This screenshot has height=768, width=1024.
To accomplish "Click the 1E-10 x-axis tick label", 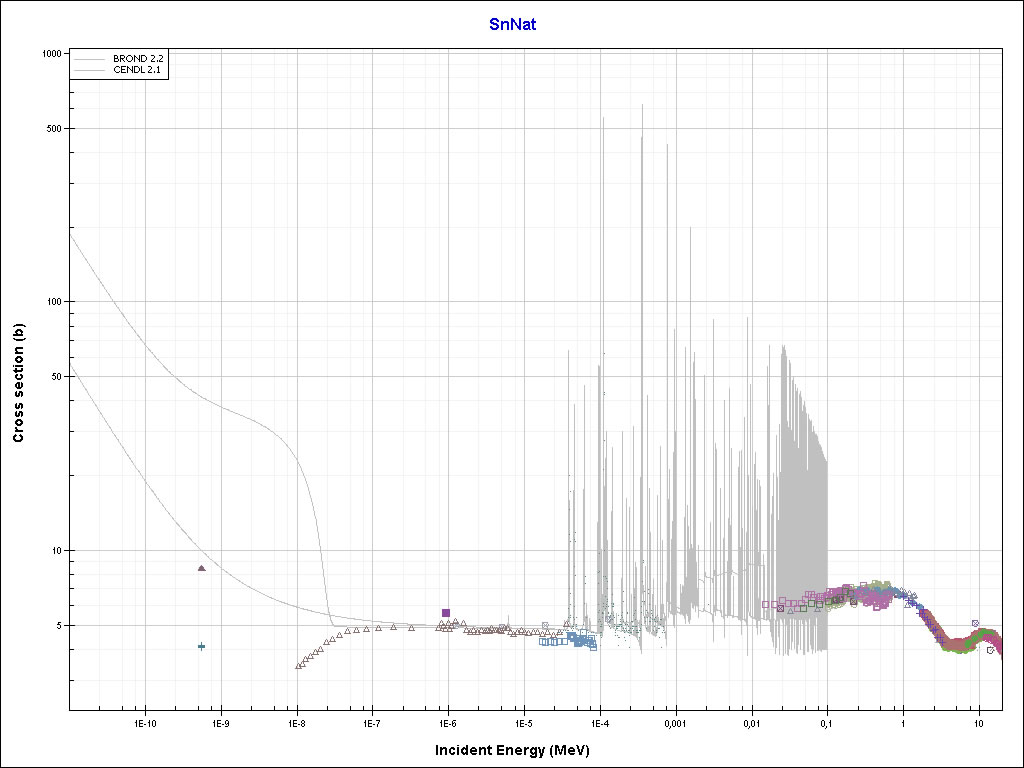I will (x=145, y=722).
